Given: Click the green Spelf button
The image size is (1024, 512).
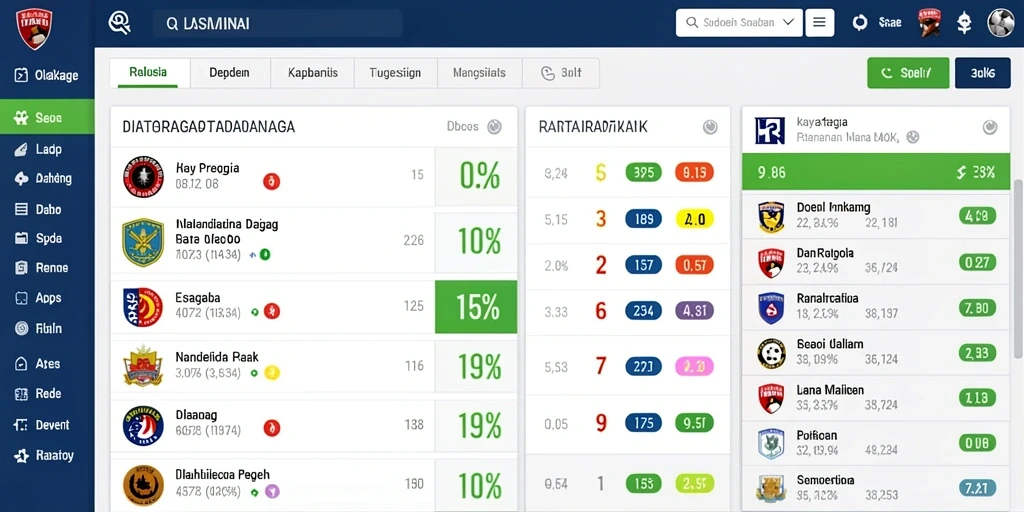Looking at the screenshot, I should (908, 73).
